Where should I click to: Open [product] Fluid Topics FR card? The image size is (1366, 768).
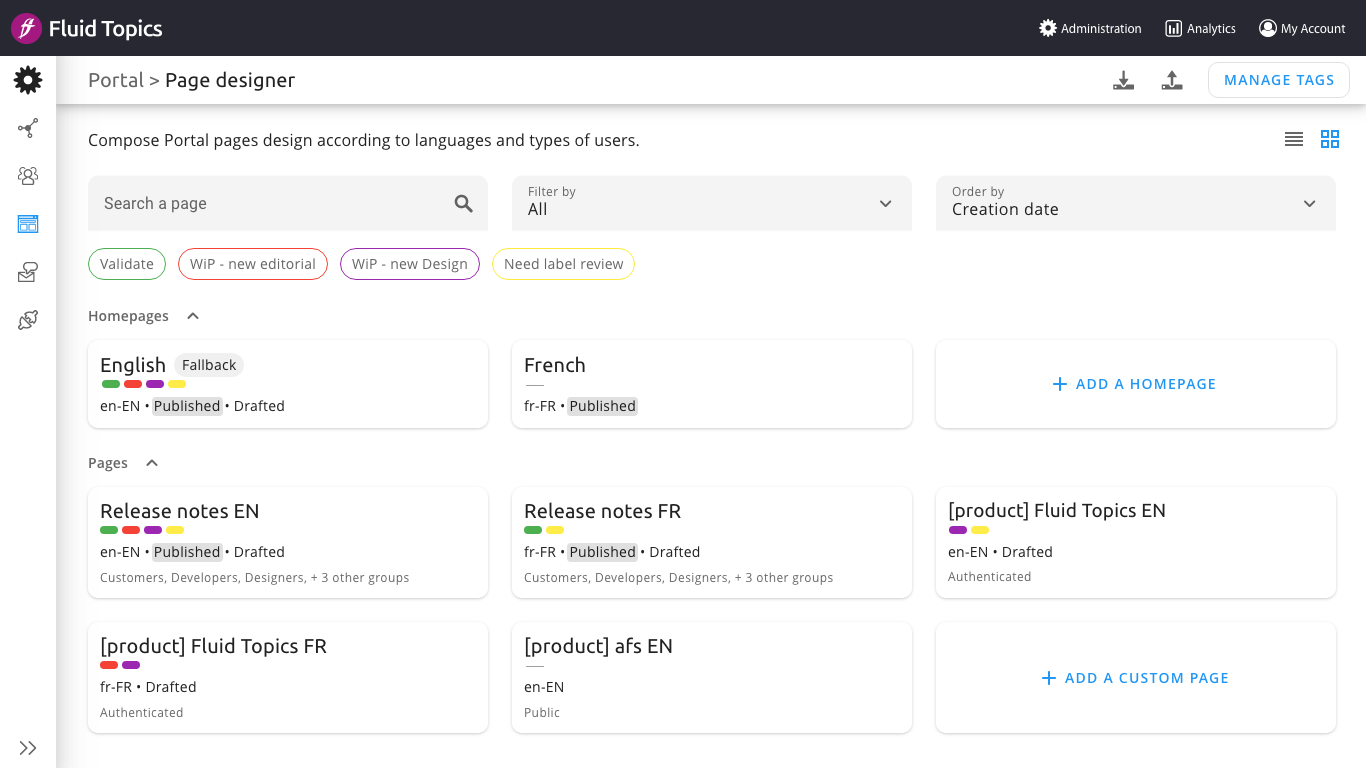288,678
